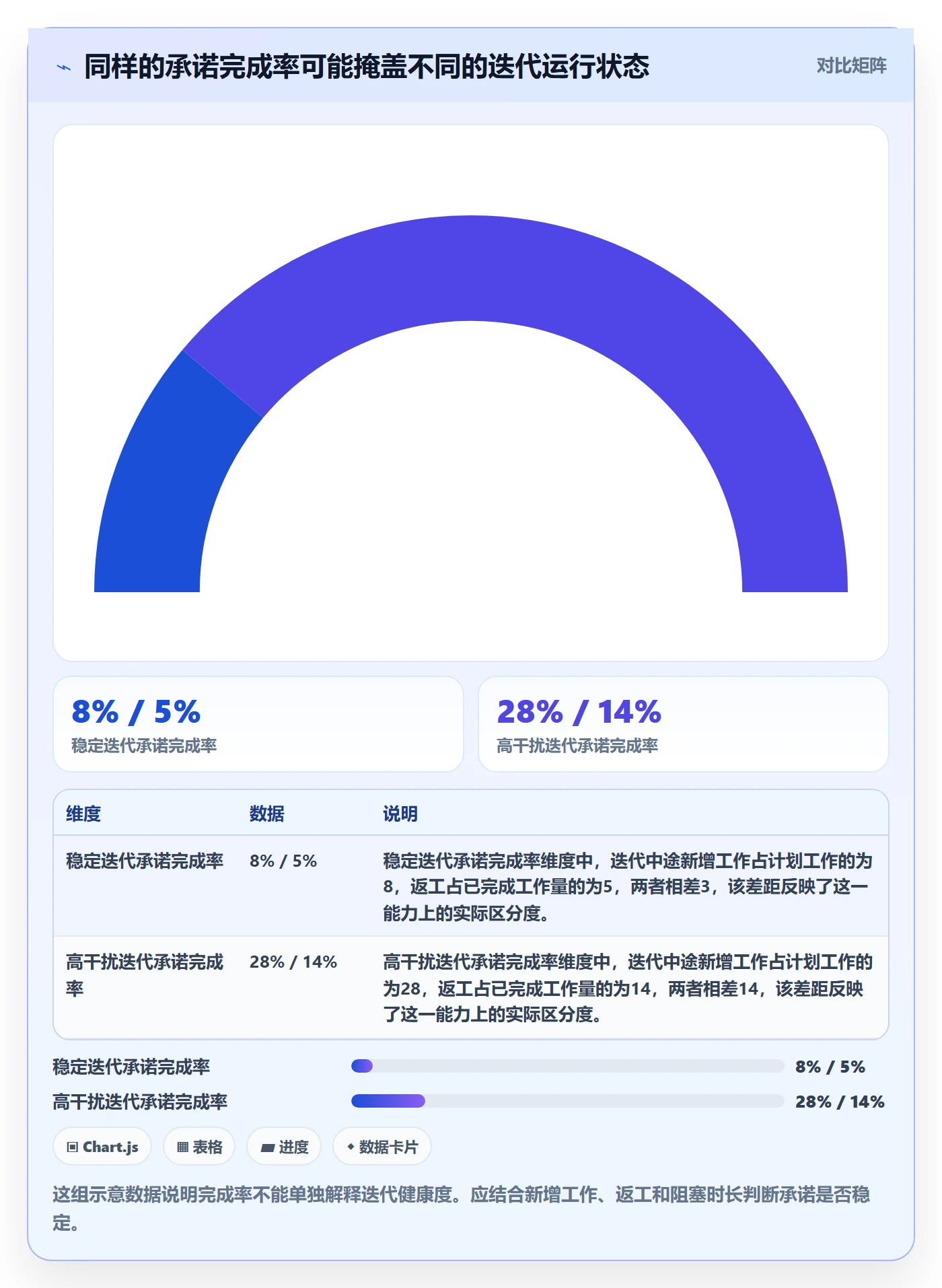This screenshot has width=942, height=1288.
Task: Click the description starting 高干扰迭代承诺完成率维度中
Action: (x=628, y=988)
